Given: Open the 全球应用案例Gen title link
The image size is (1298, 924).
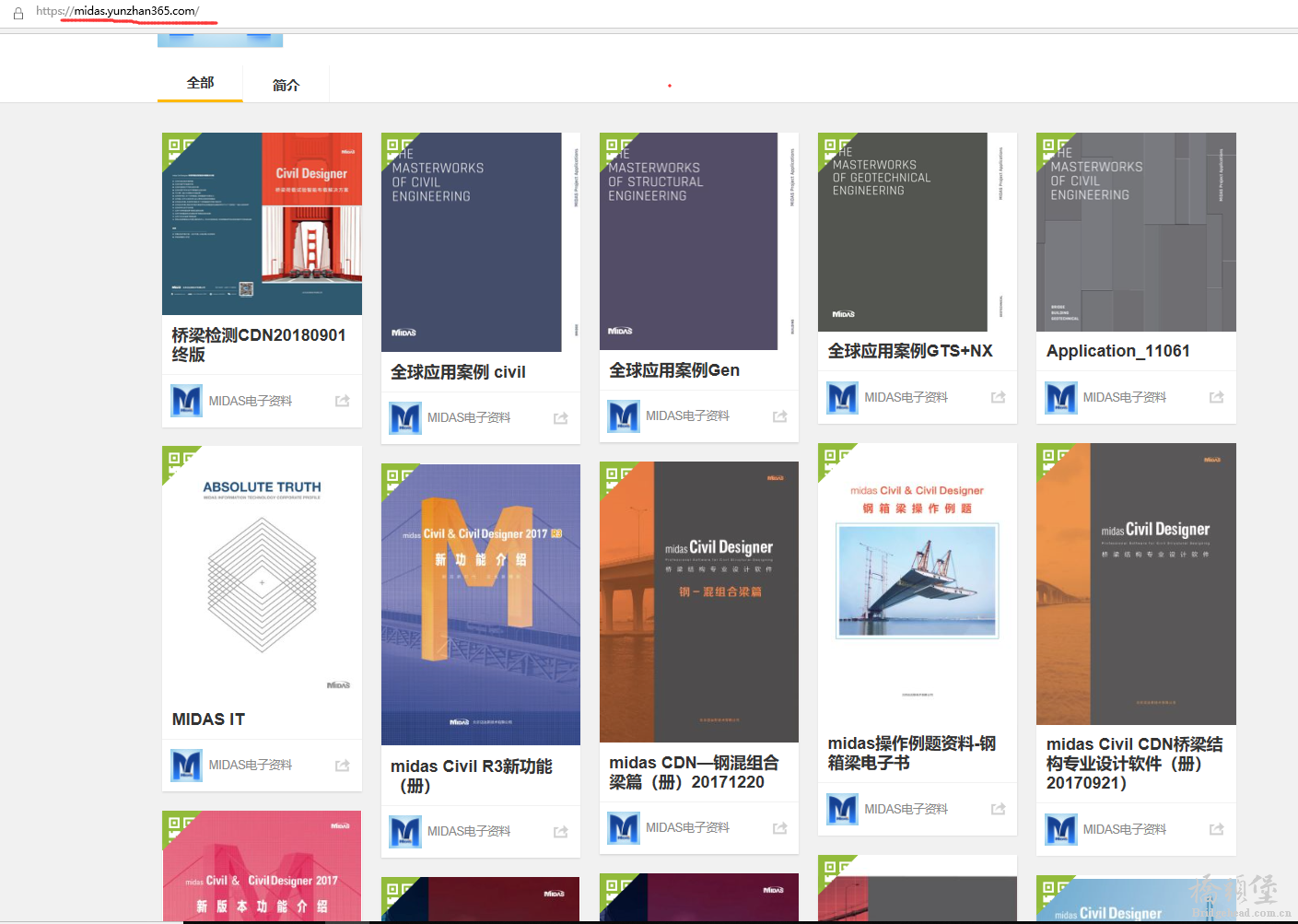Looking at the screenshot, I should click(x=674, y=370).
